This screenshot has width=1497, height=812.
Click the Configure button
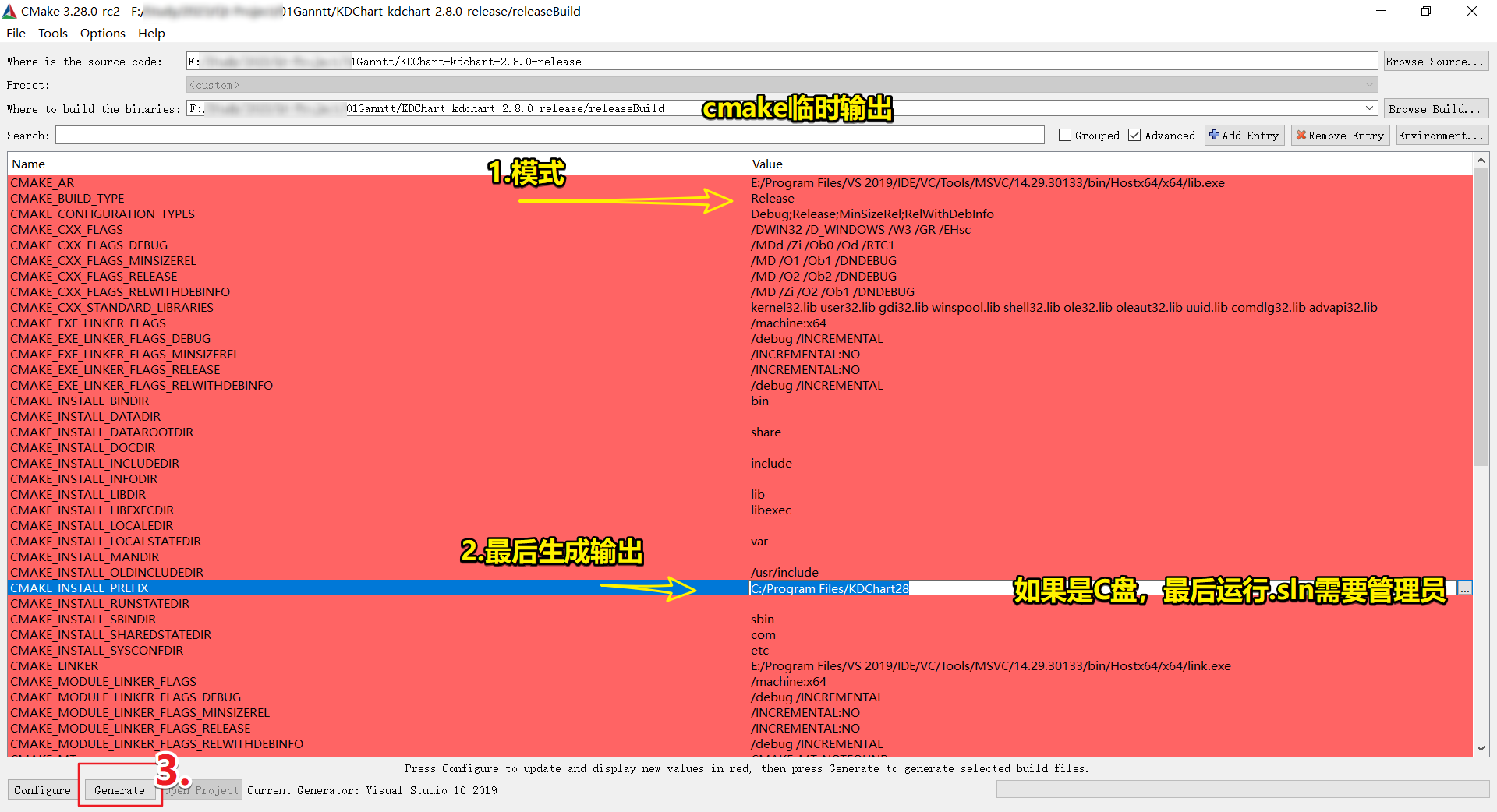42,790
